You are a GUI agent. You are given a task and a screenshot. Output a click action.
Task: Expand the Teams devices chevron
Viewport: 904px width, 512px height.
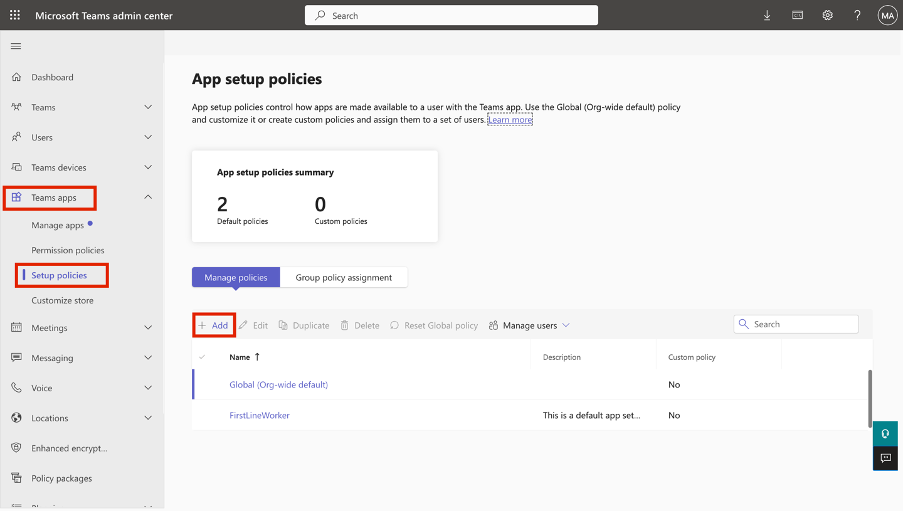[x=148, y=167]
